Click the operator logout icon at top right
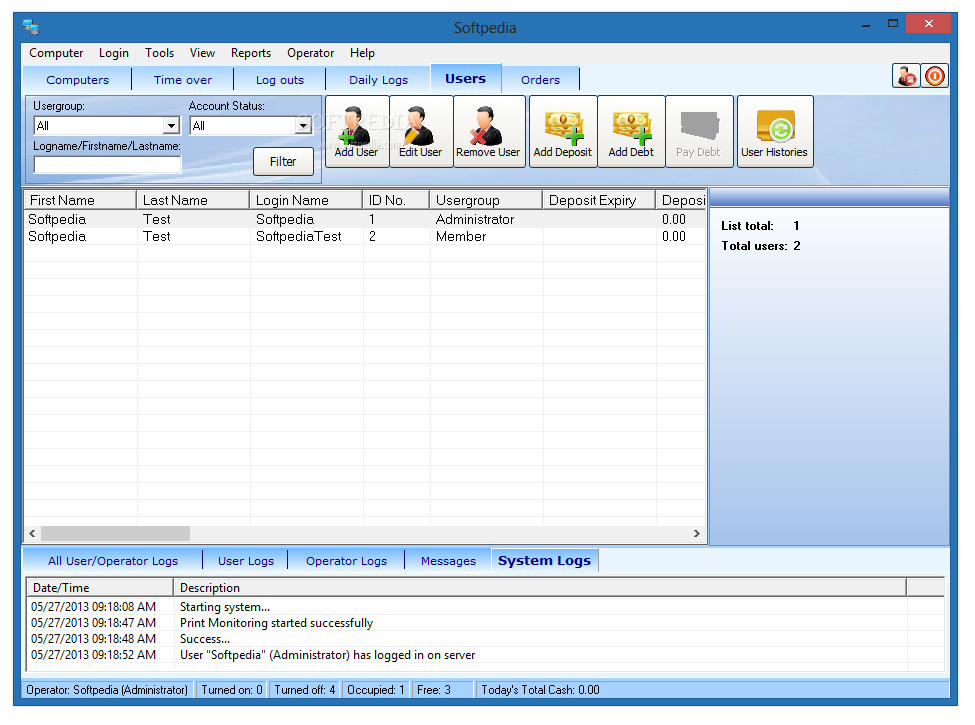This screenshot has height=725, width=975. pyautogui.click(x=907, y=76)
